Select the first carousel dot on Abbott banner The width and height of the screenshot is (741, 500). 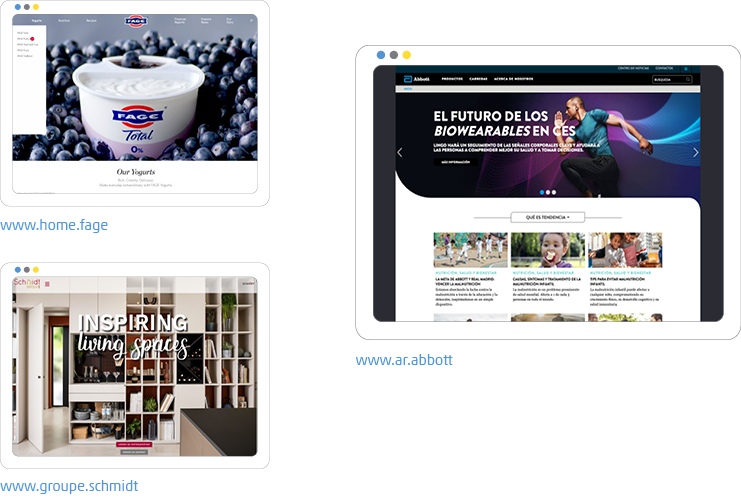pos(541,191)
